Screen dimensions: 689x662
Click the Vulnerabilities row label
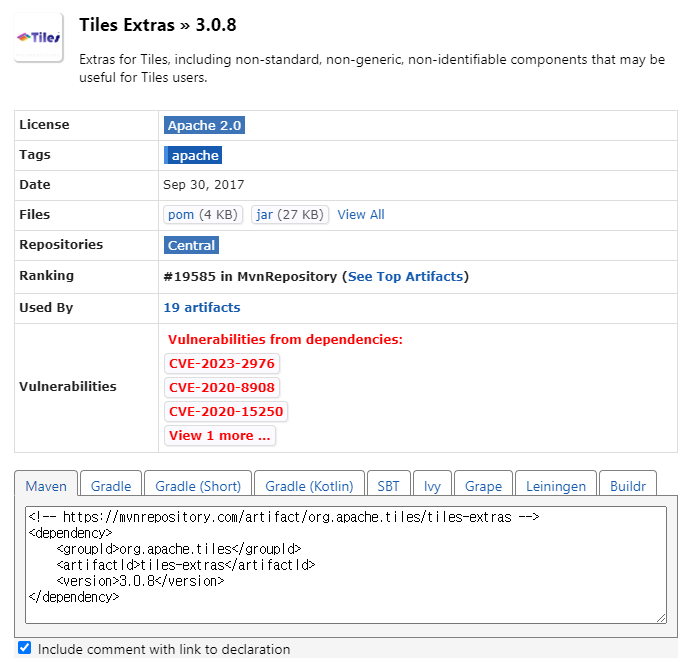point(68,387)
